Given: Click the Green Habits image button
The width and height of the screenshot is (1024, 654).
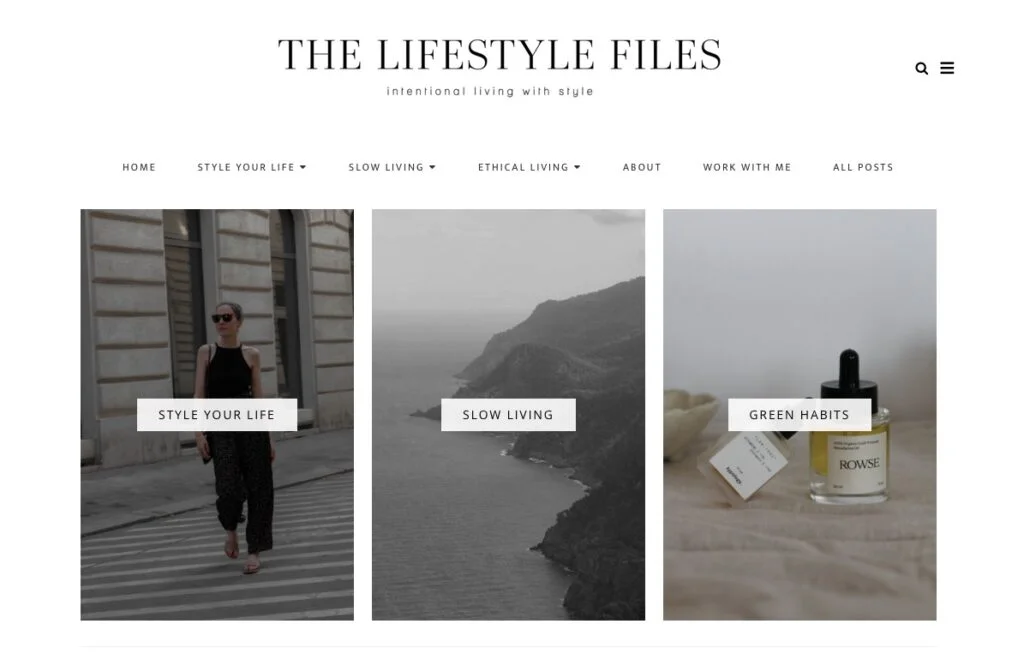Looking at the screenshot, I should (799, 415).
